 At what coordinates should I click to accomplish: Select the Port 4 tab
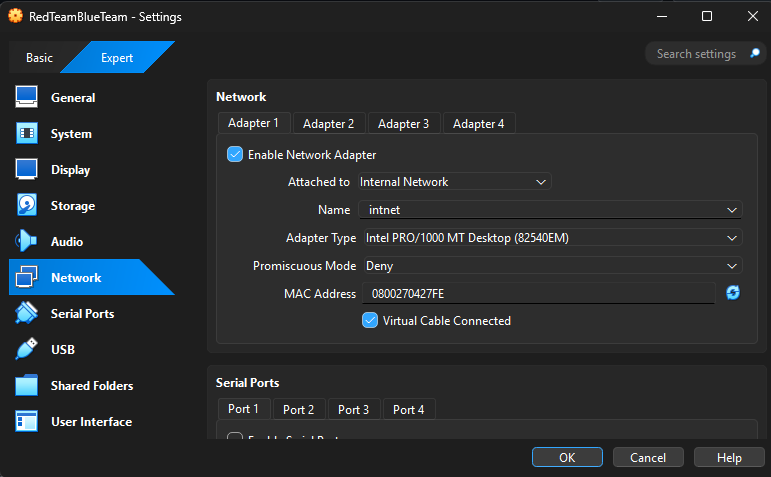409,409
